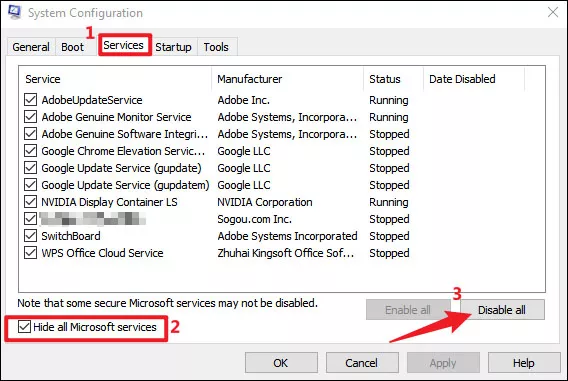Click the Date Disabled column header
The width and height of the screenshot is (568, 381).
click(x=474, y=79)
